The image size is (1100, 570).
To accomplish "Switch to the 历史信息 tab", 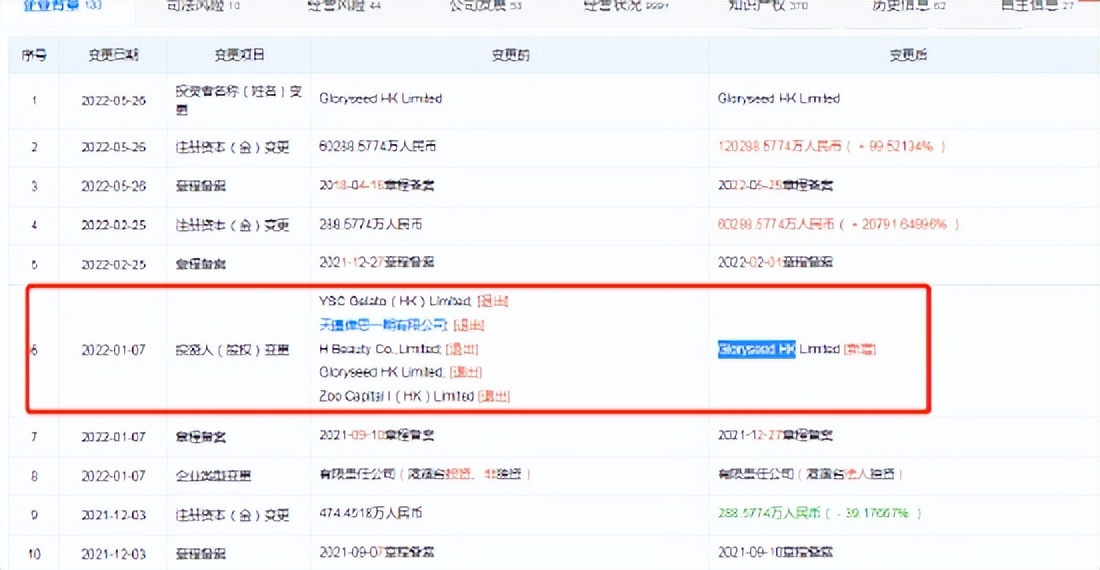I will pos(908,6).
